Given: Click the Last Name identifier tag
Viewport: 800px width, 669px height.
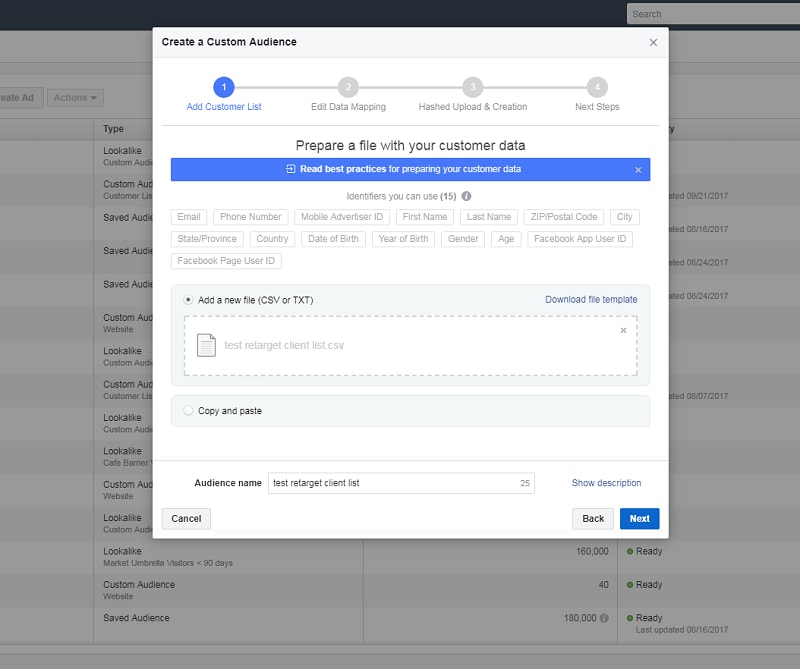Looking at the screenshot, I should point(489,217).
